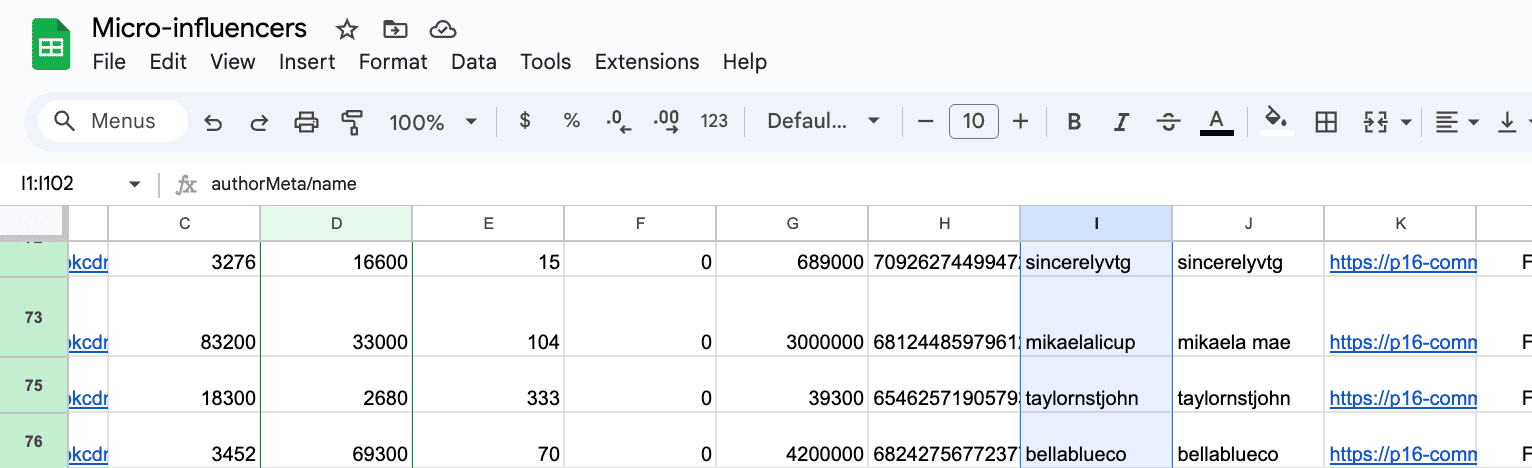Open the Extensions menu

tap(646, 62)
